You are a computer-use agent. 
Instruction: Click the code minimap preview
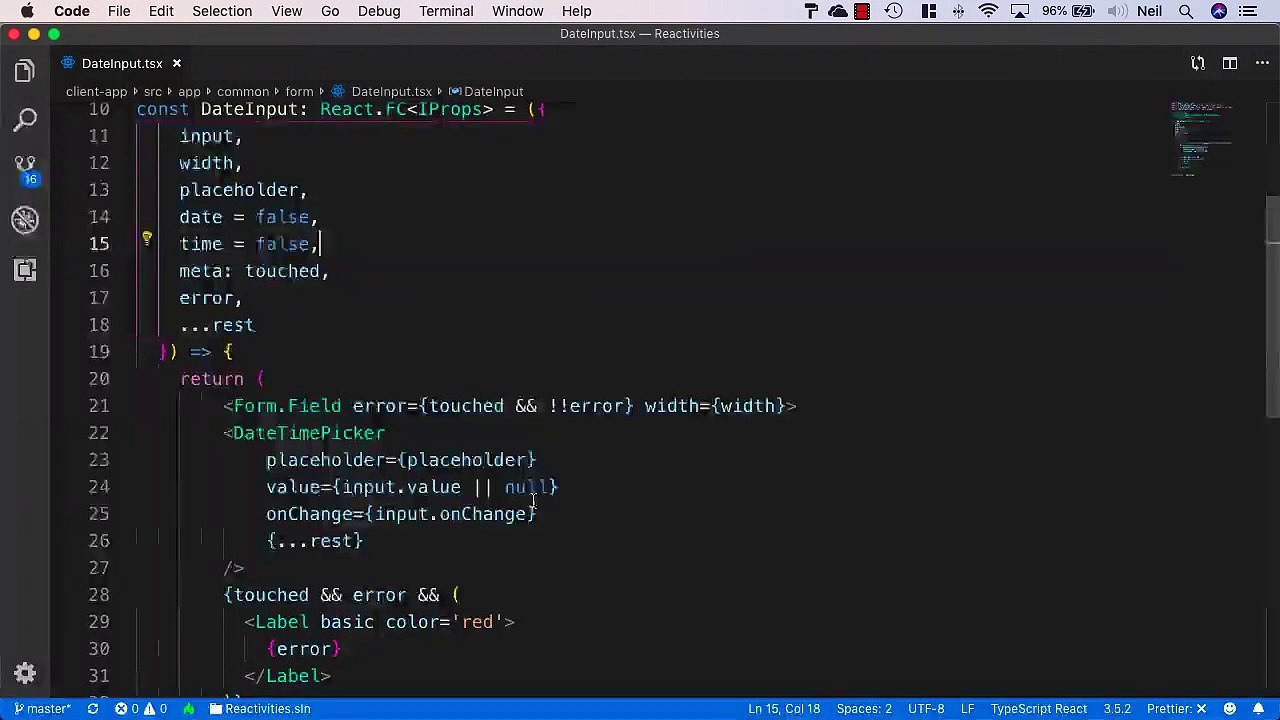click(x=1202, y=138)
